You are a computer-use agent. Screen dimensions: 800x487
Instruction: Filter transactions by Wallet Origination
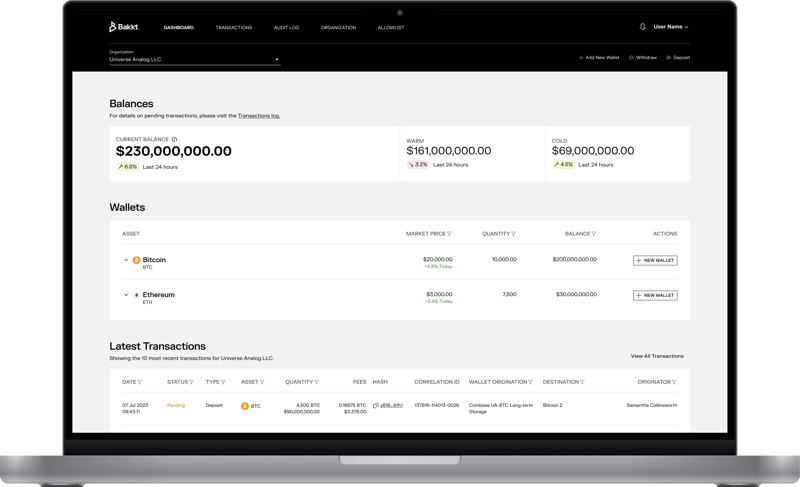tap(531, 382)
